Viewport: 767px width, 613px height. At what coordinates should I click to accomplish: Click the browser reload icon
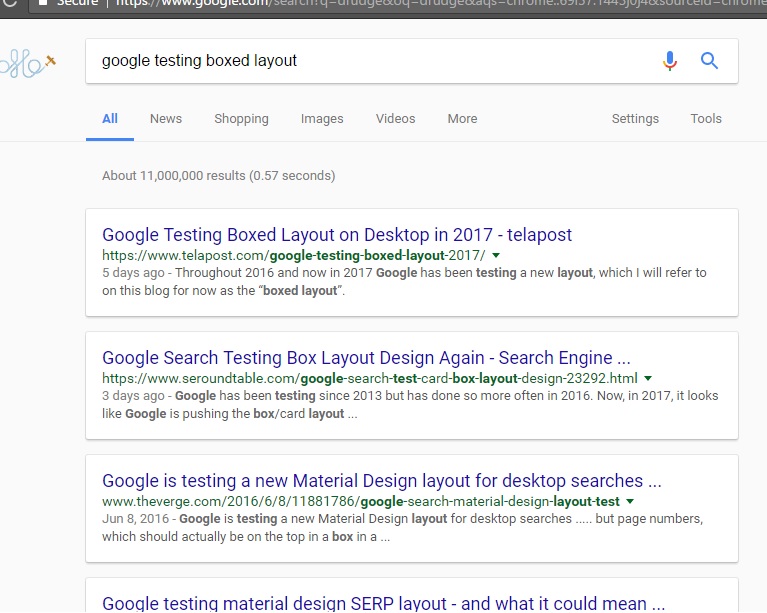[10, 3]
